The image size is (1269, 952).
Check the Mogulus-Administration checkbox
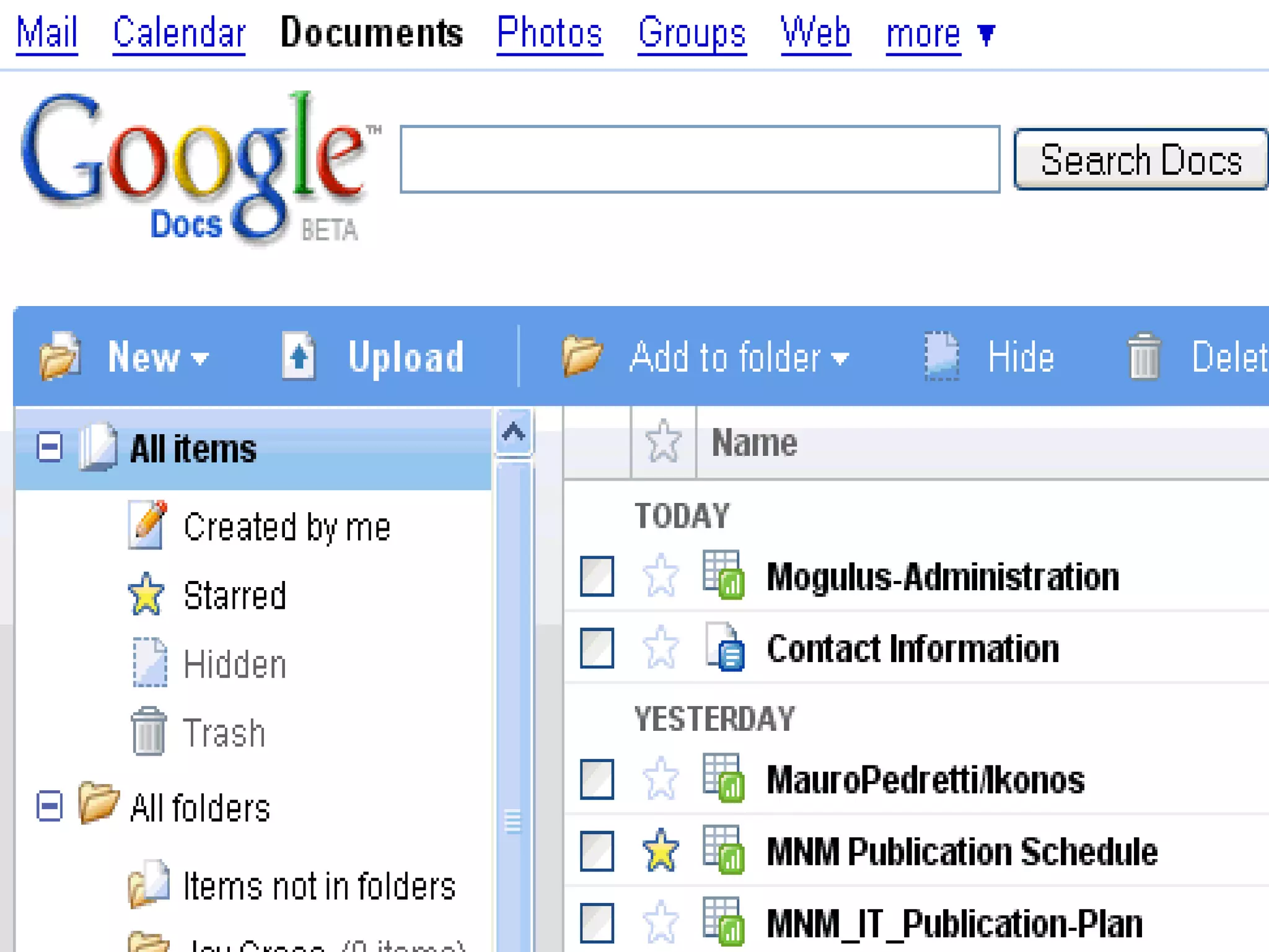[597, 576]
